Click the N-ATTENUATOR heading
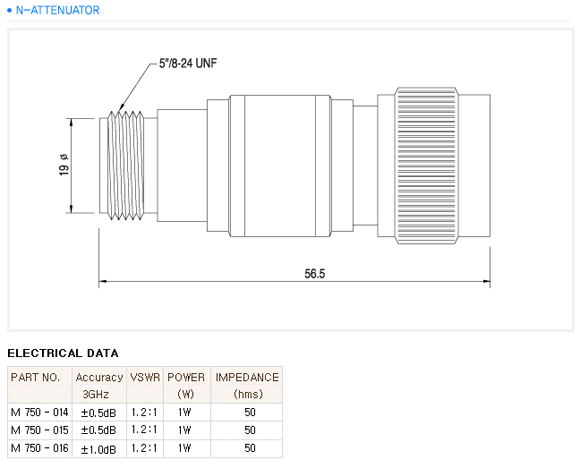This screenshot has width=580, height=468. coord(58,10)
